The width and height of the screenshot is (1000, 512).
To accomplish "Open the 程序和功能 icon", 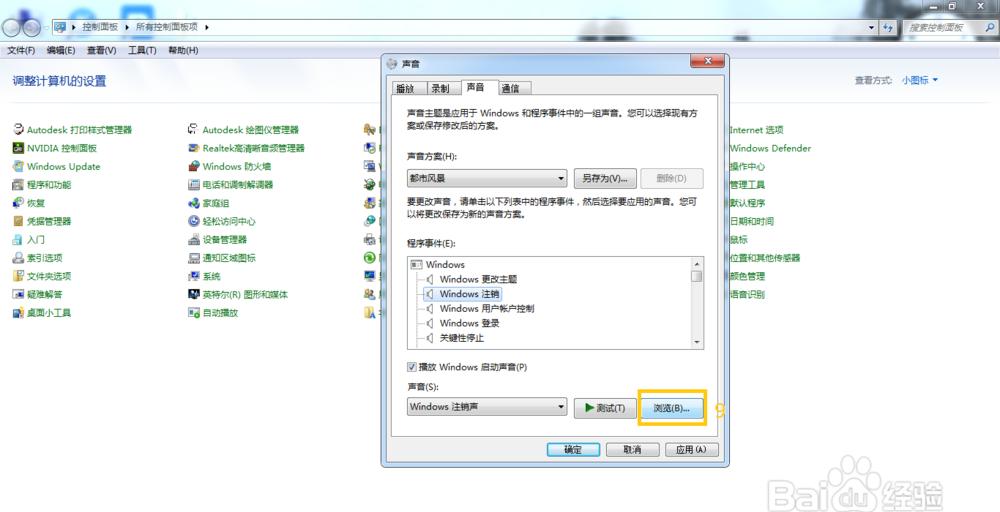I will pos(18,185).
